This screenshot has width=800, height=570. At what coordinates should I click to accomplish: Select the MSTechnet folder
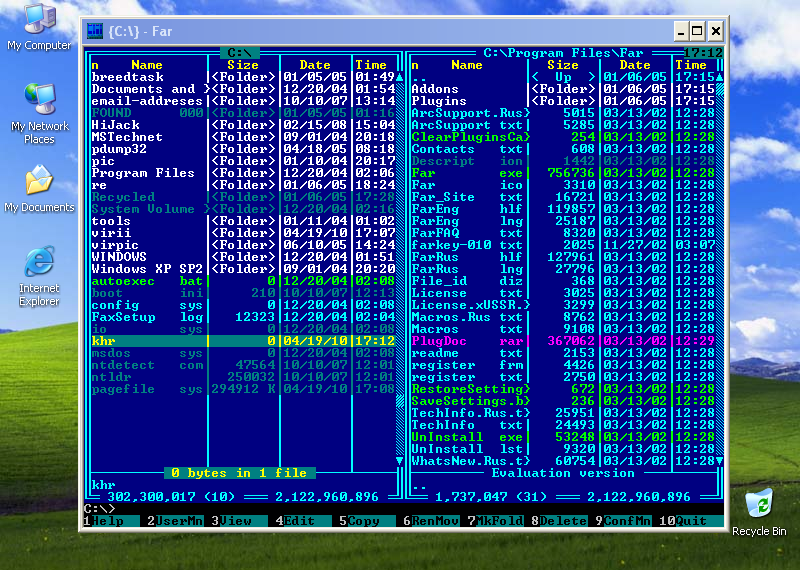click(243, 137)
